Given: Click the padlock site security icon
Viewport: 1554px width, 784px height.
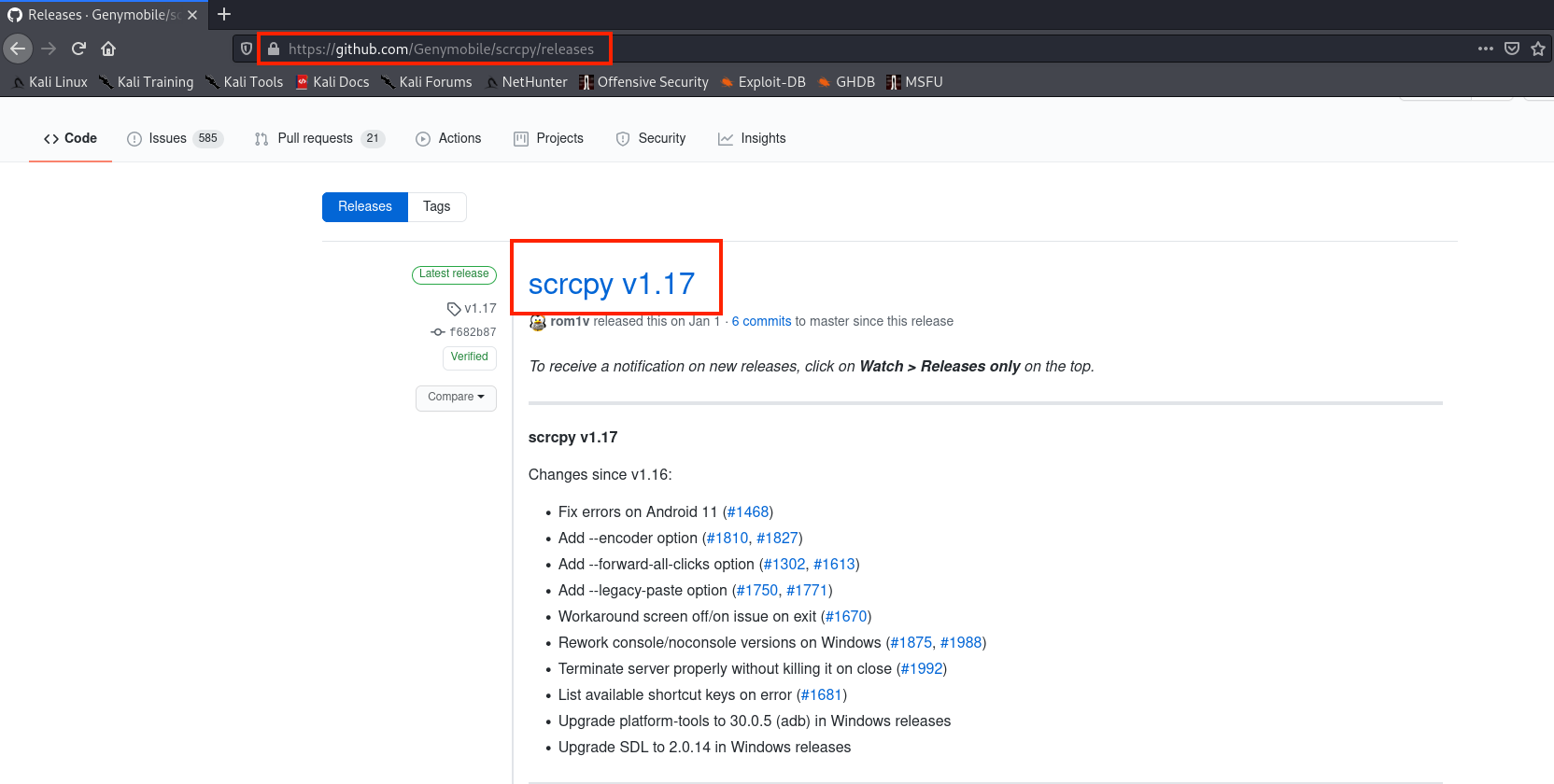Looking at the screenshot, I should pyautogui.click(x=274, y=49).
